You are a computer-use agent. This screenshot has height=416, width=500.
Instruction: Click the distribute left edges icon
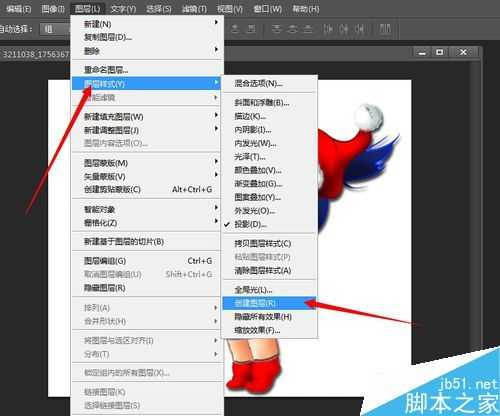click(328, 29)
